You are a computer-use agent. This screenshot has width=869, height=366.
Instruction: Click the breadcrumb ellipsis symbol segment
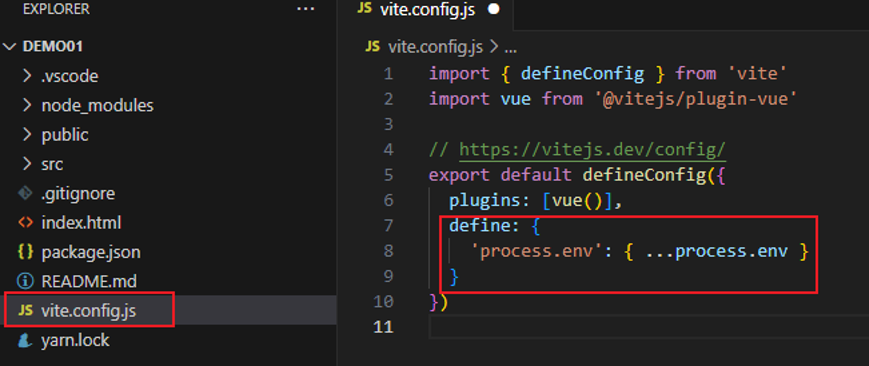pos(510,49)
